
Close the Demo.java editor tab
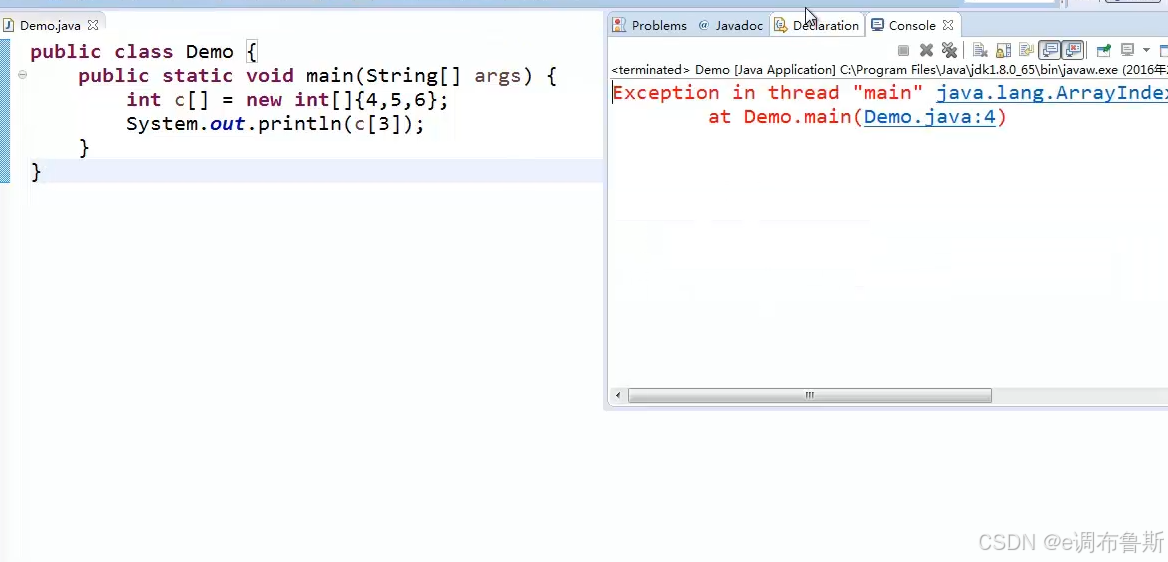(x=93, y=25)
